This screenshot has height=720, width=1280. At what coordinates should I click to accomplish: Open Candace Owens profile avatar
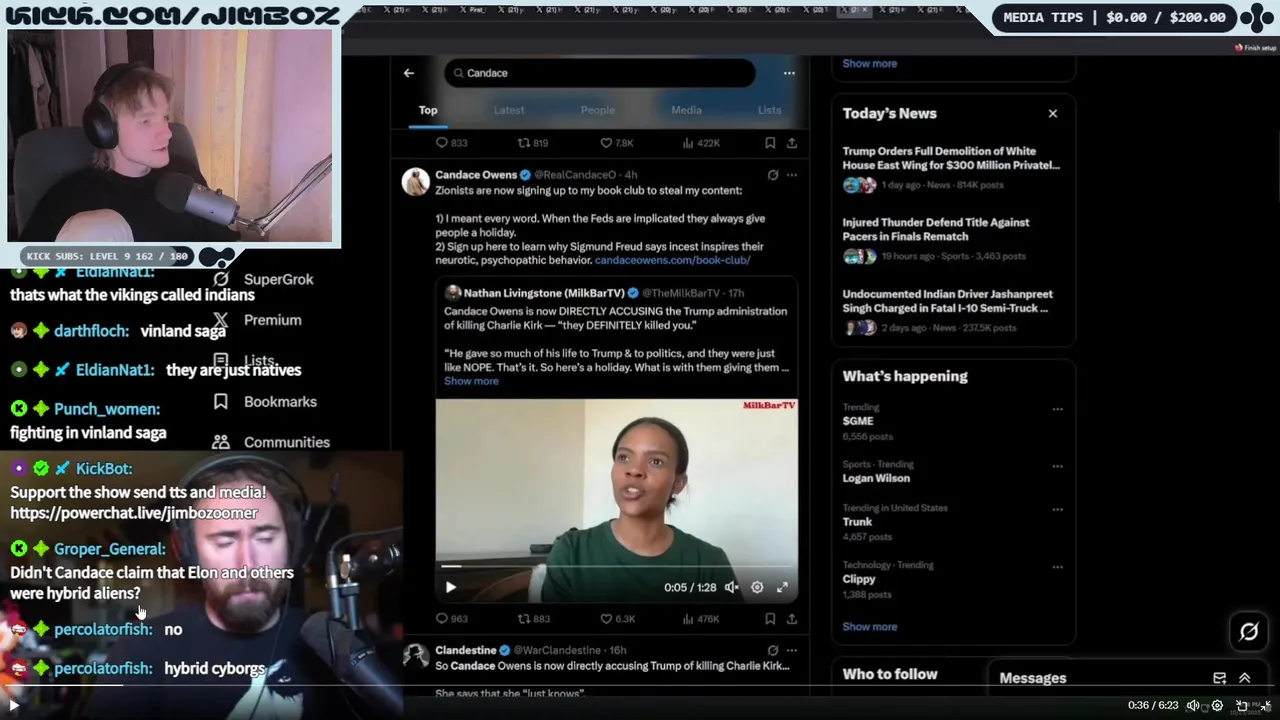[x=416, y=181]
